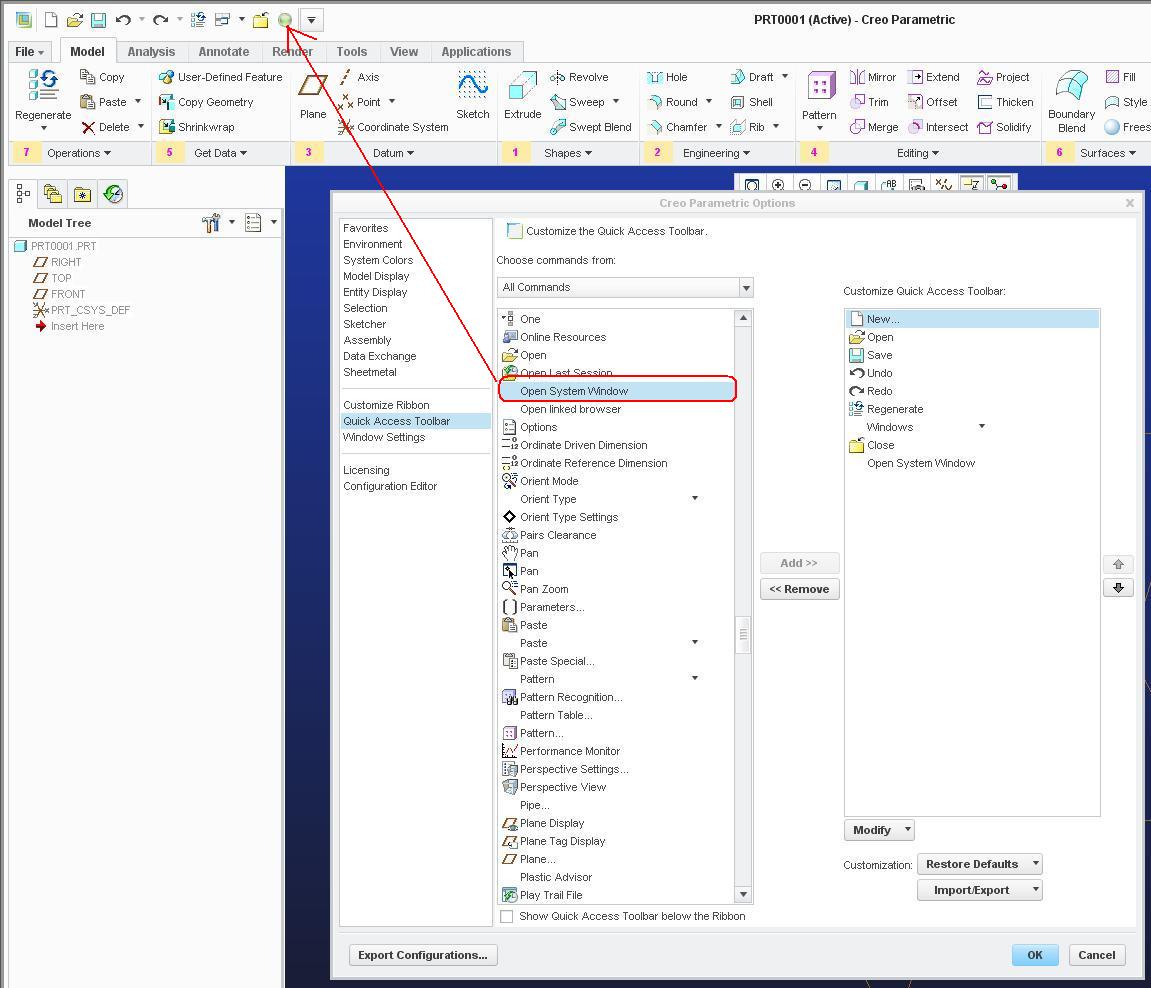1151x988 pixels.
Task: Open the quick access toolbar customize arrow
Action: click(x=311, y=20)
